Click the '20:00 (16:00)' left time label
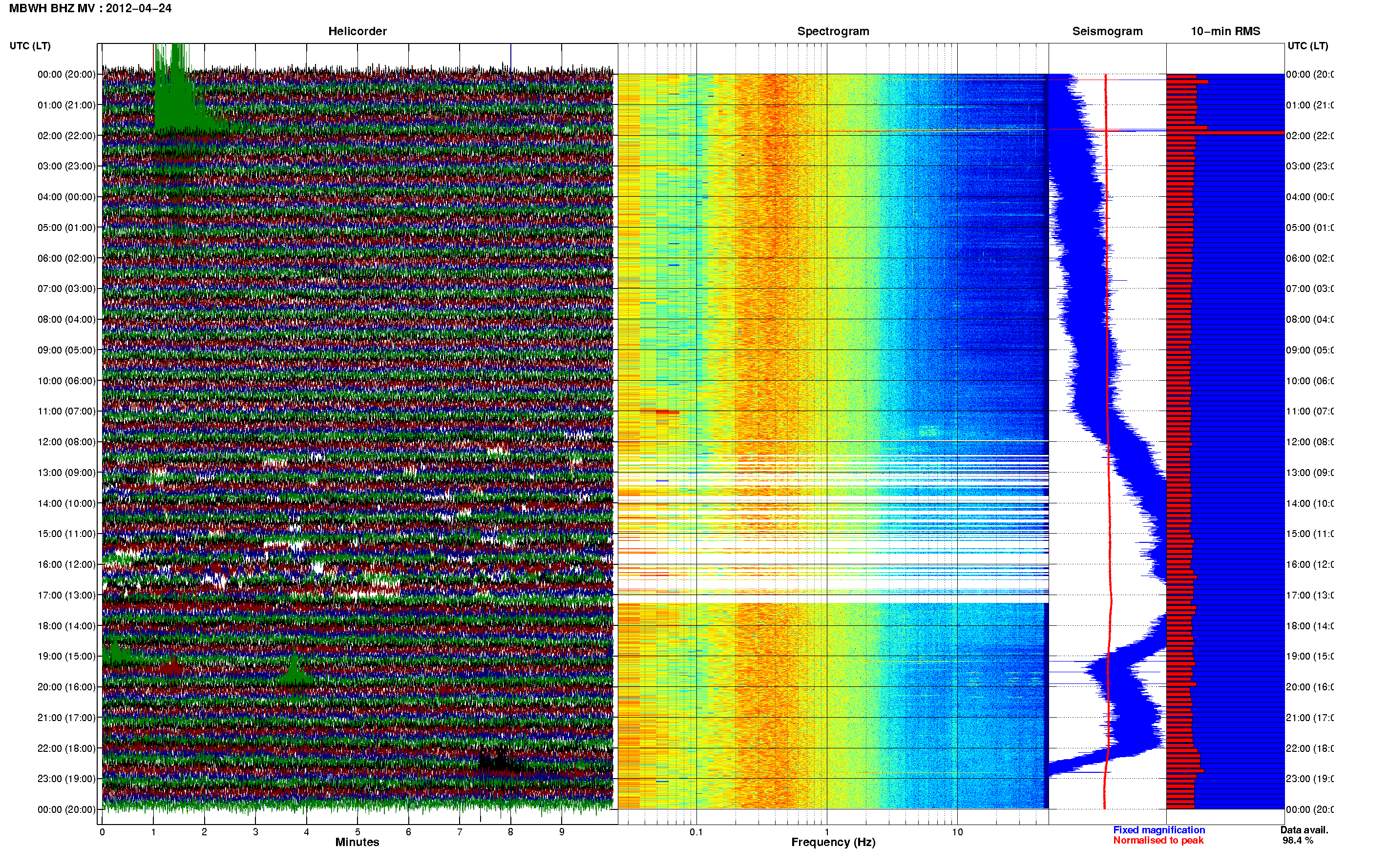 click(66, 686)
